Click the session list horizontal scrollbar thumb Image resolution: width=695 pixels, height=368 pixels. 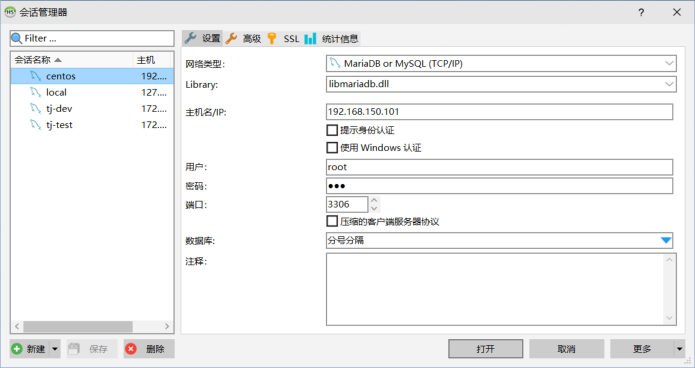click(x=78, y=327)
